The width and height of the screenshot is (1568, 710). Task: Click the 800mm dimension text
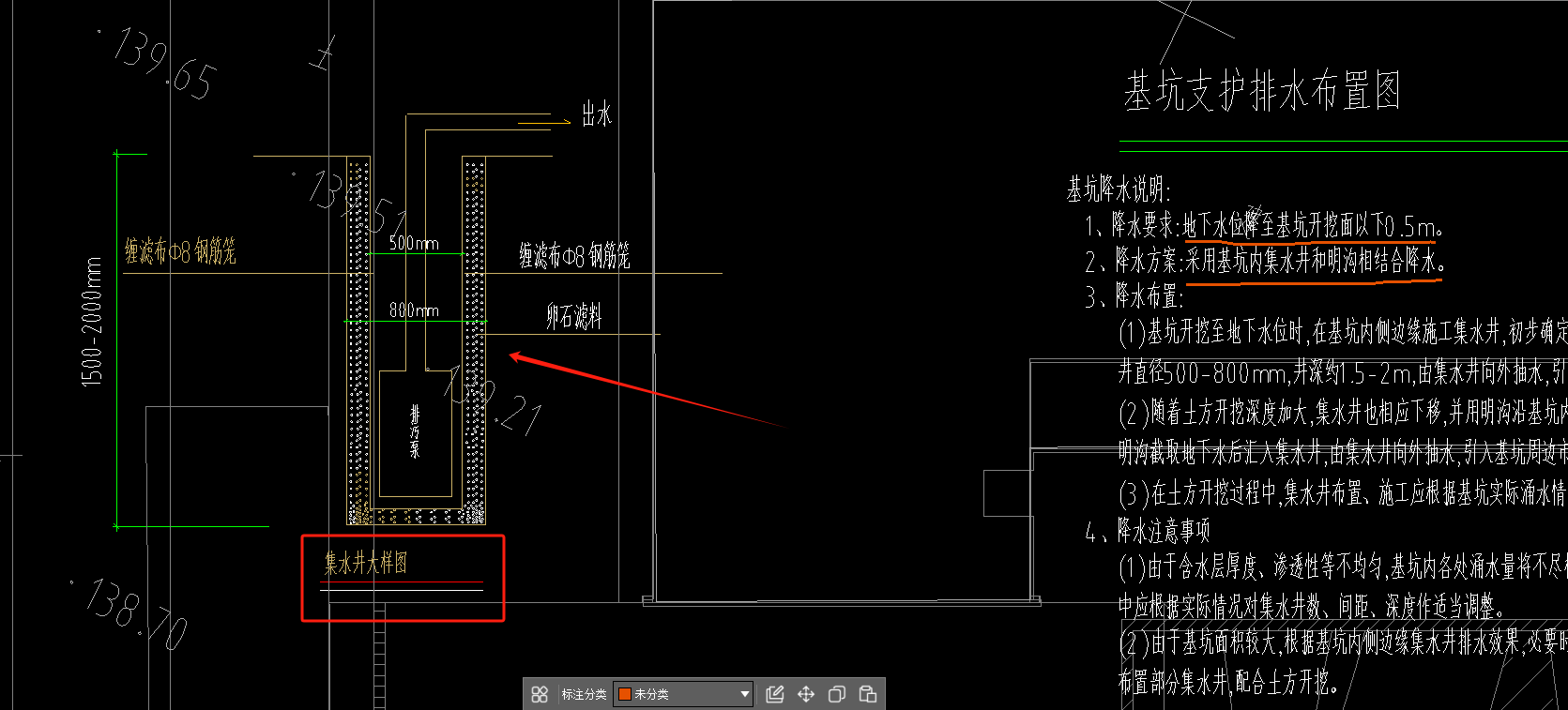414,310
